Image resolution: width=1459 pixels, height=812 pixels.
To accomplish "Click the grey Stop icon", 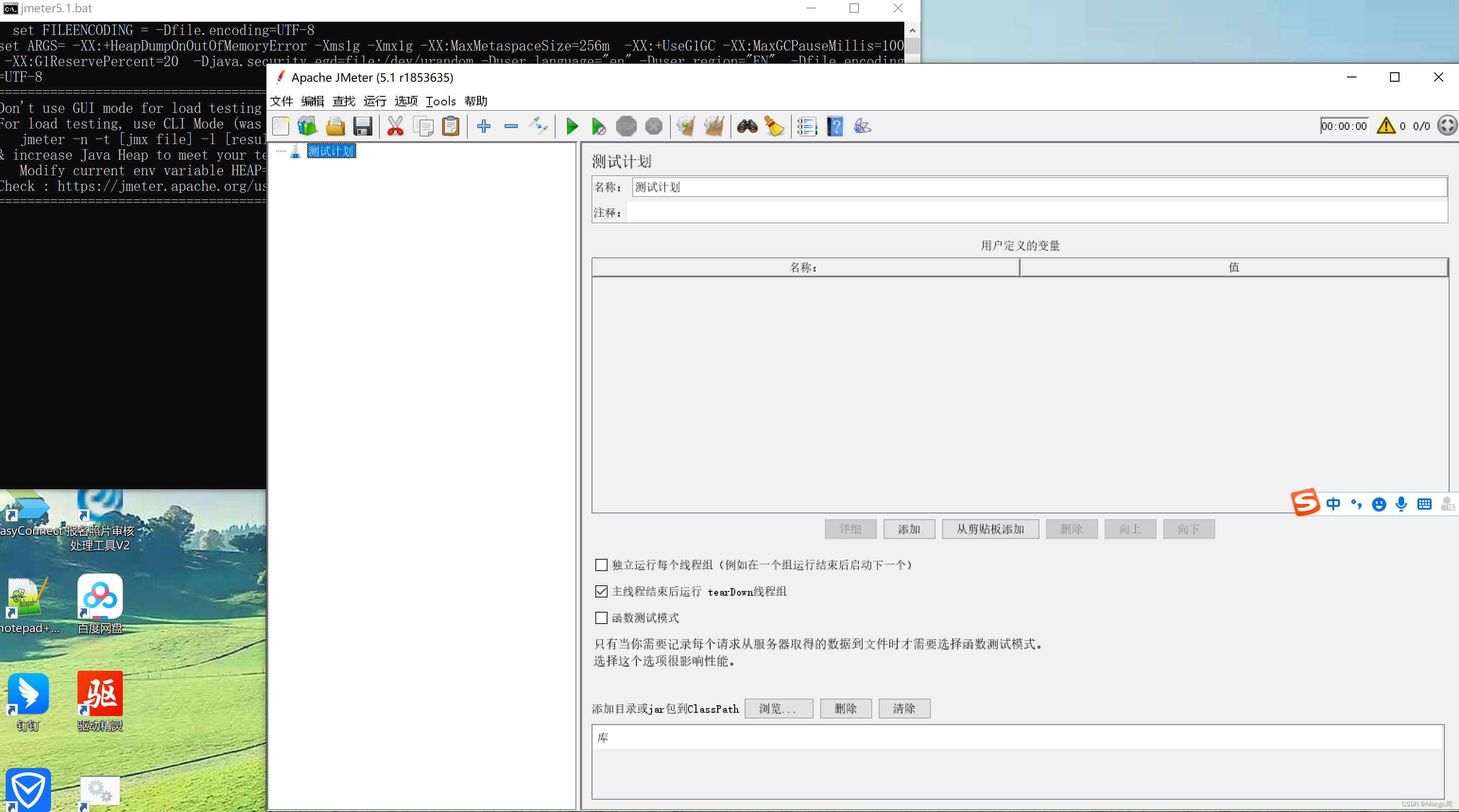I will tap(626, 126).
